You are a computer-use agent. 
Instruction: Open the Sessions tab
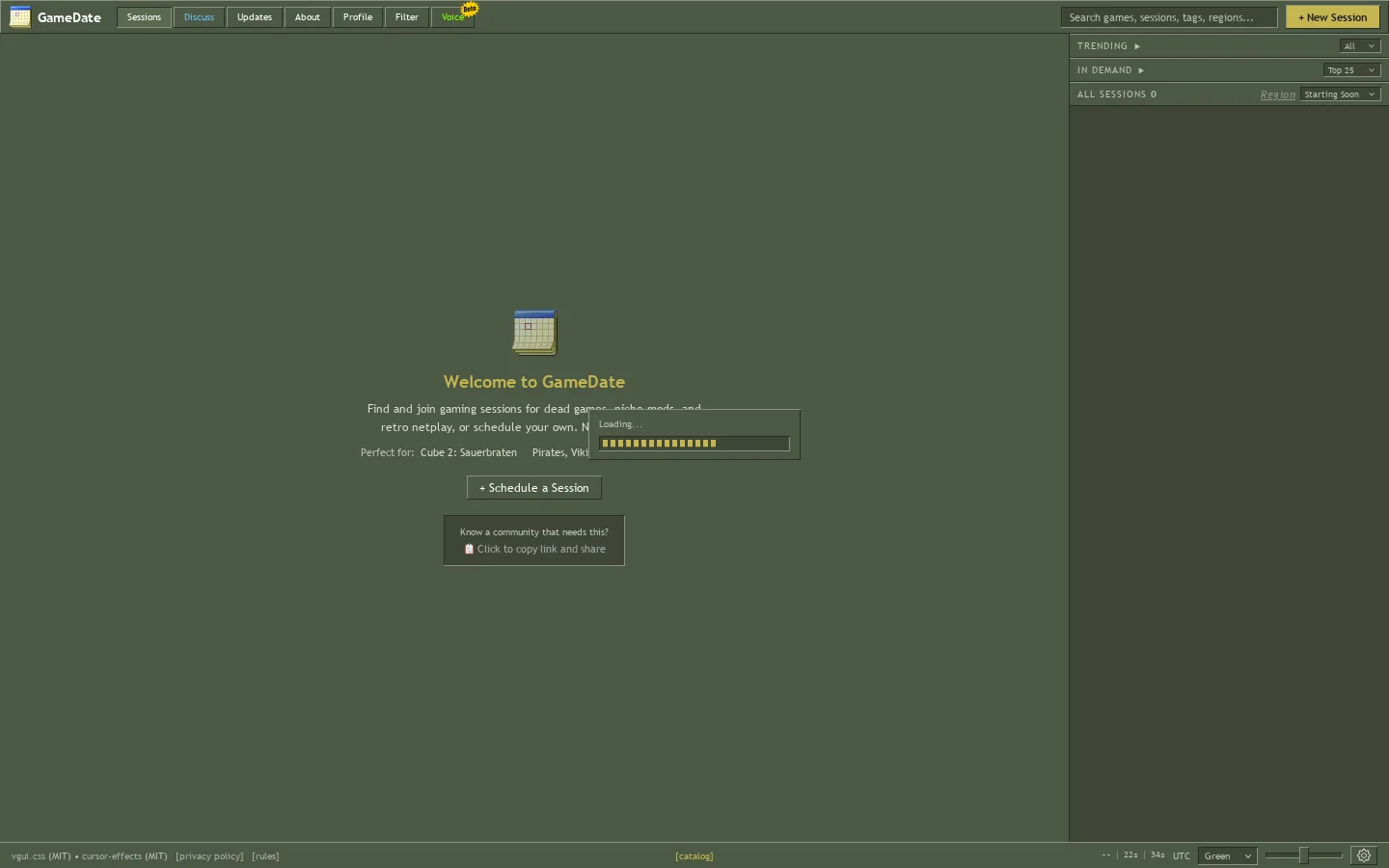click(145, 17)
